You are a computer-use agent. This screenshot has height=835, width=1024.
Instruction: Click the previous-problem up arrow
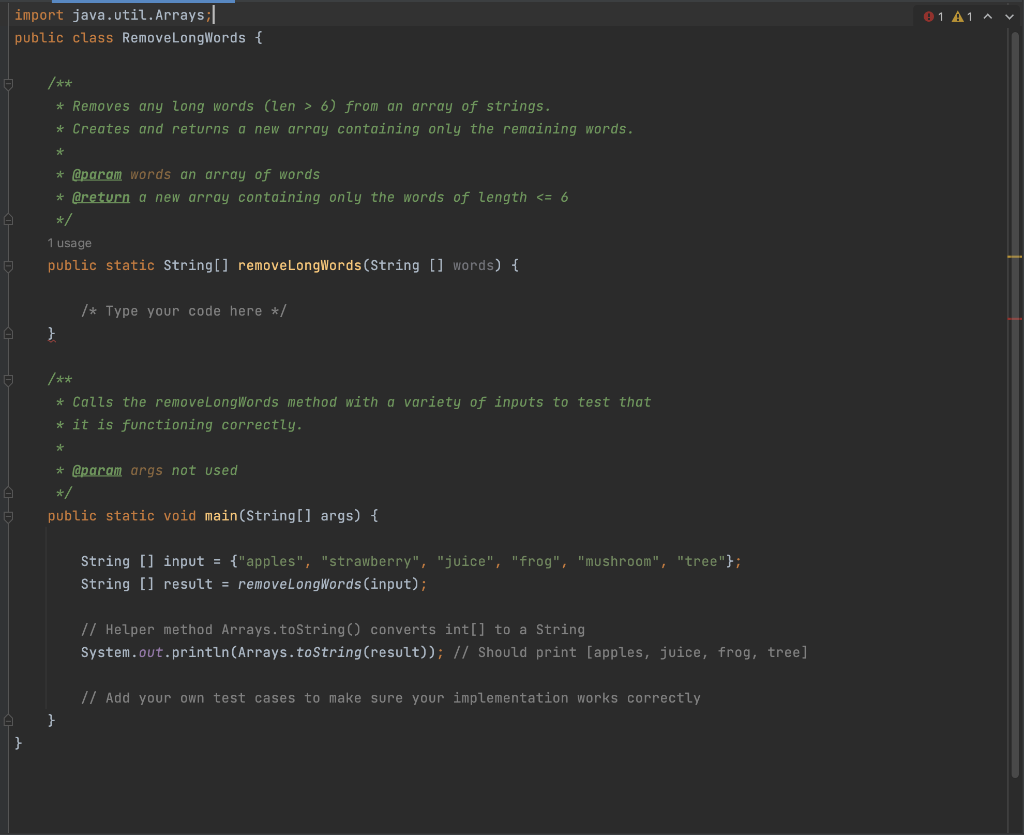(989, 16)
